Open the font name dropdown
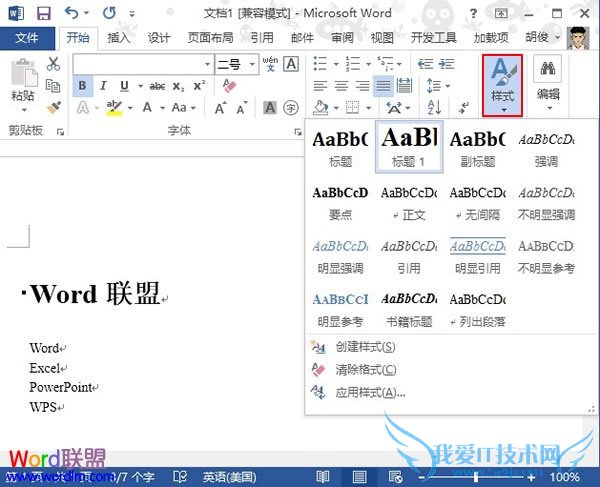 tap(207, 64)
